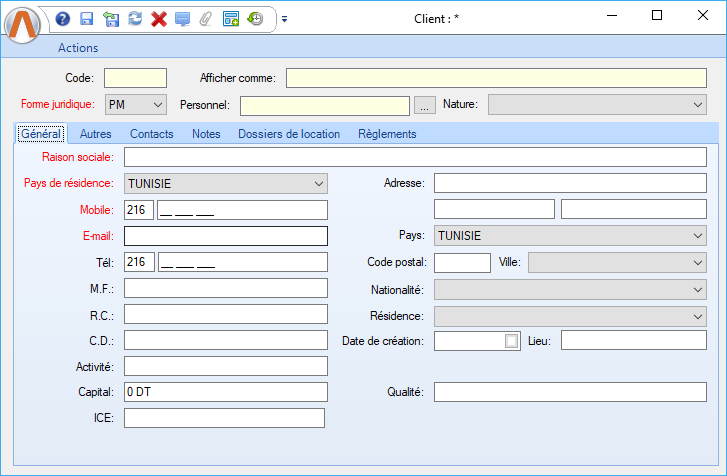
Task: Save the client with the floppy disk icon
Action: 87,19
